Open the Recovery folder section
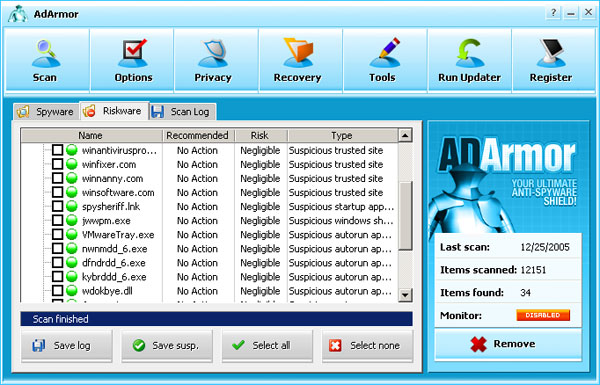The image size is (600, 385). tap(301, 60)
